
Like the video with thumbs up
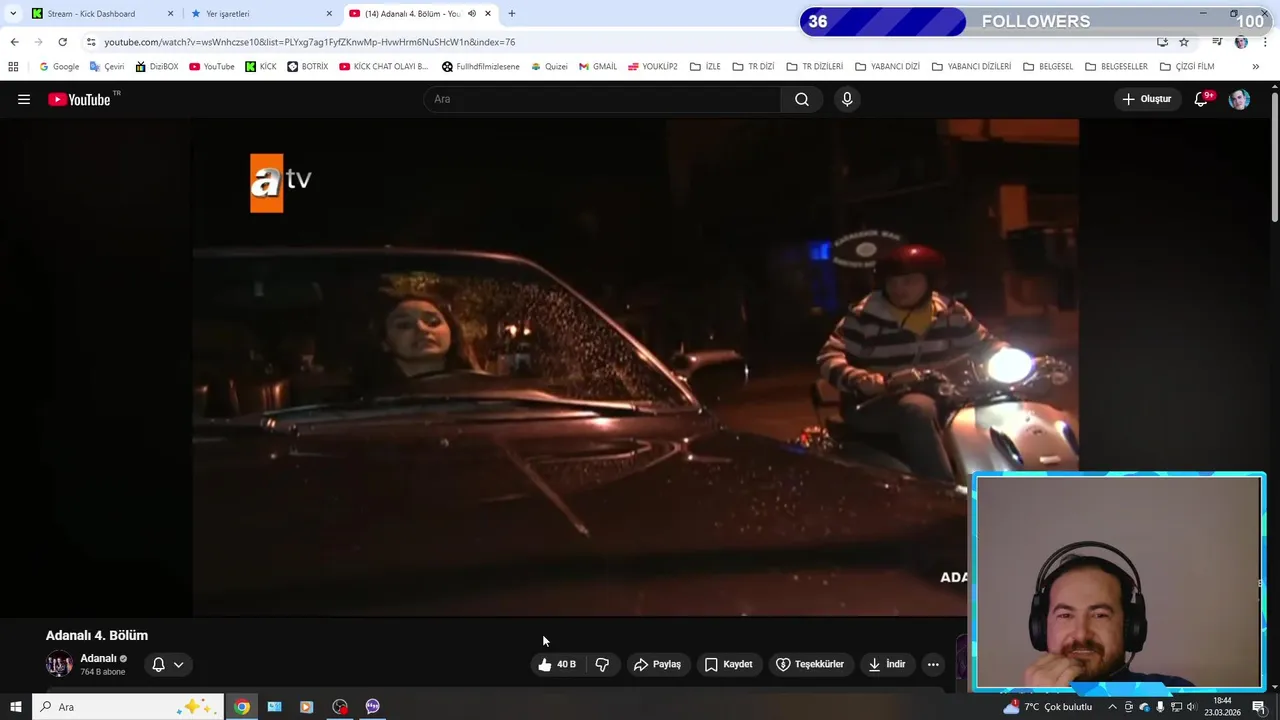[x=557, y=664]
